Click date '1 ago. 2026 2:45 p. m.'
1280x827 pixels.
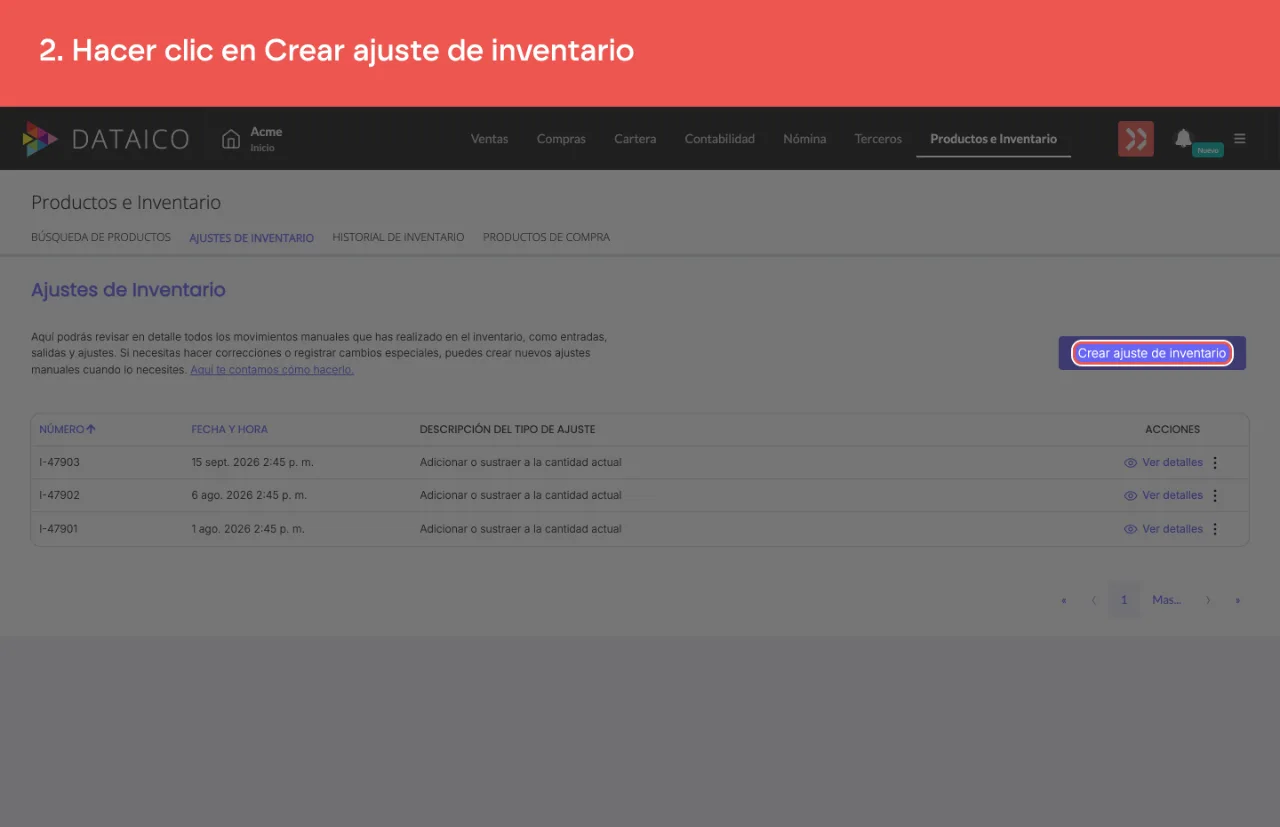[x=248, y=529]
